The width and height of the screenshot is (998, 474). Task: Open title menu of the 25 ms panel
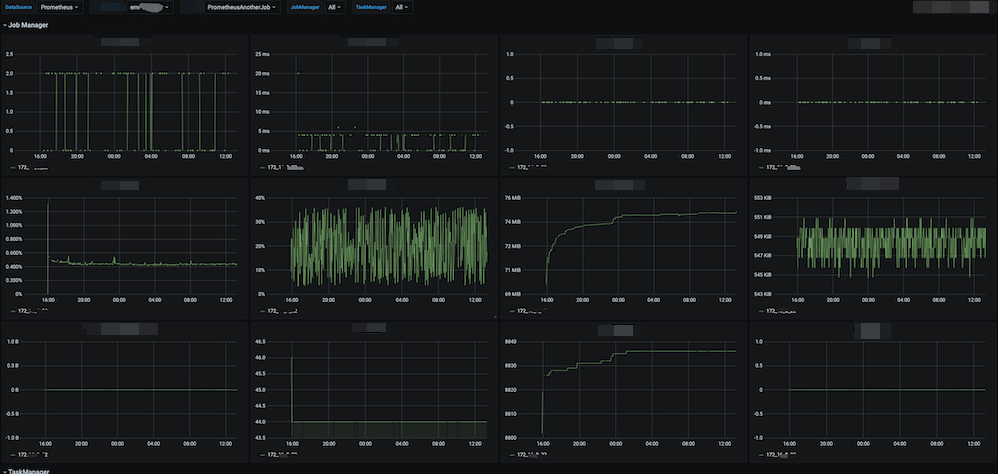(x=372, y=42)
